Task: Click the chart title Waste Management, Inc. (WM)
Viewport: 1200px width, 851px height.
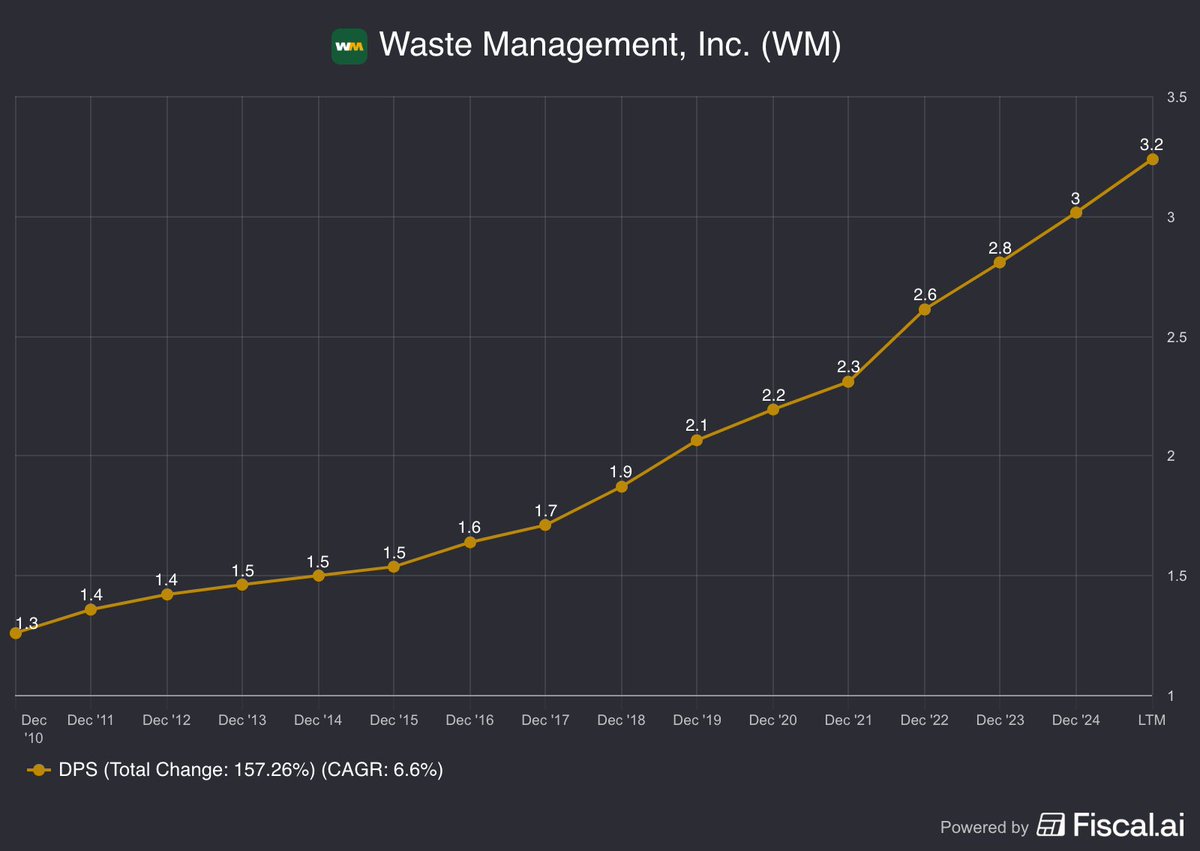Action: (x=612, y=45)
